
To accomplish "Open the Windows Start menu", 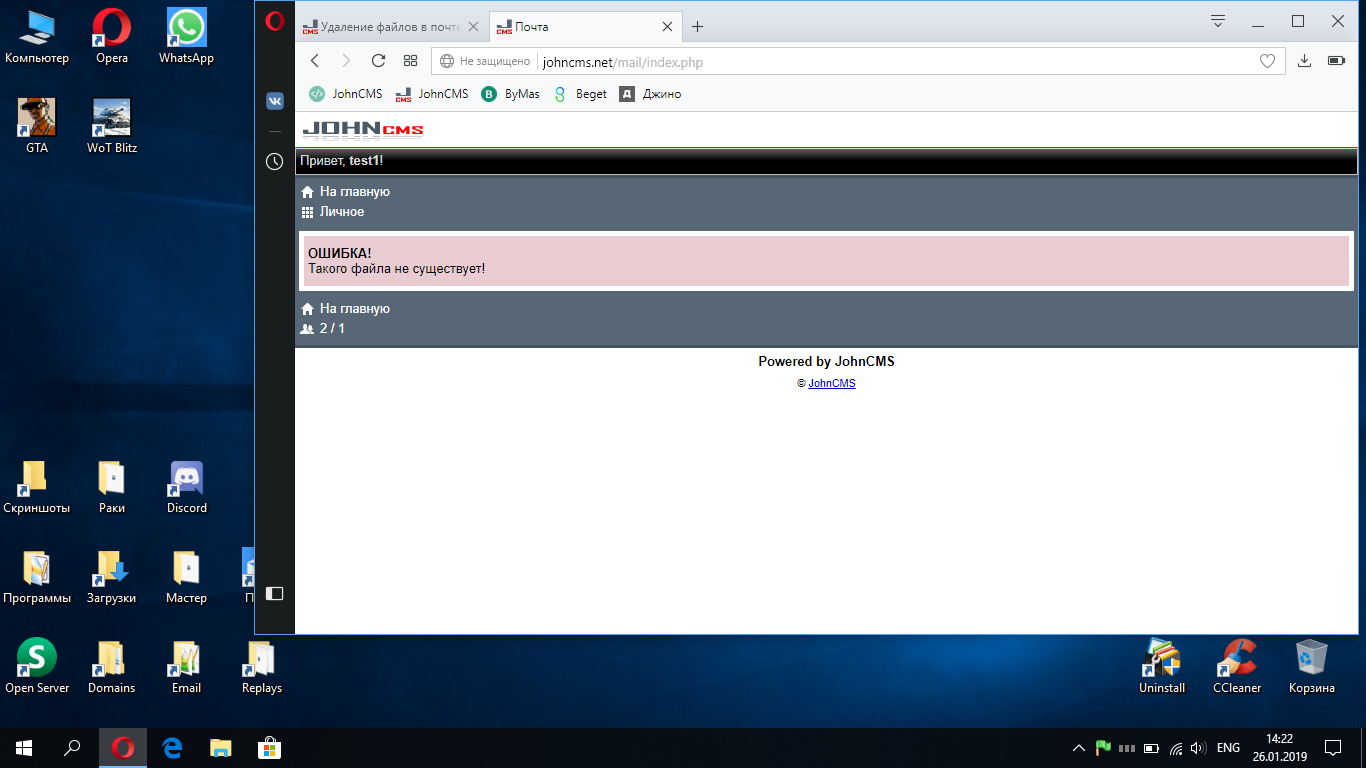I will pyautogui.click(x=24, y=748).
